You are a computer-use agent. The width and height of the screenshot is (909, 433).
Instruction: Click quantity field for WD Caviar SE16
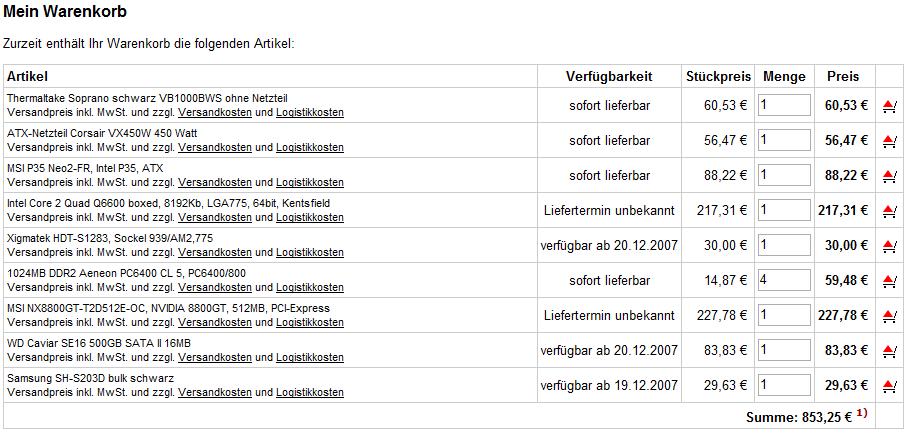click(x=784, y=350)
